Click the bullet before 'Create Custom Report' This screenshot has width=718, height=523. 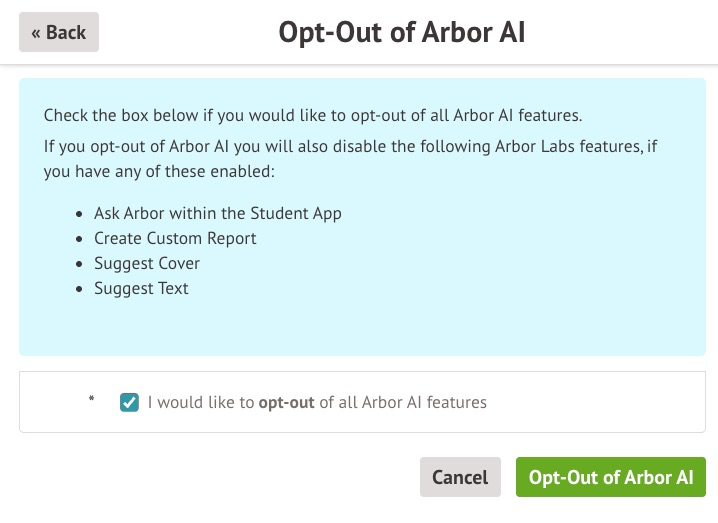click(80, 239)
